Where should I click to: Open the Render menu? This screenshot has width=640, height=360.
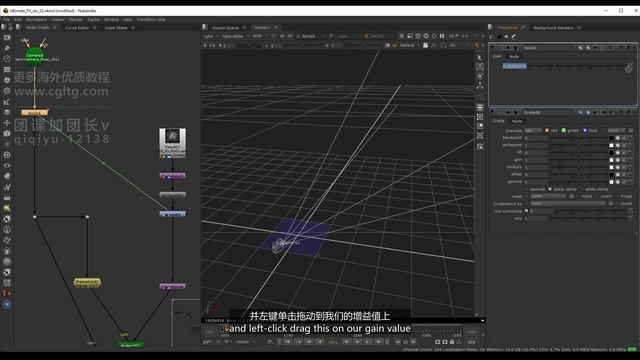tap(76, 20)
